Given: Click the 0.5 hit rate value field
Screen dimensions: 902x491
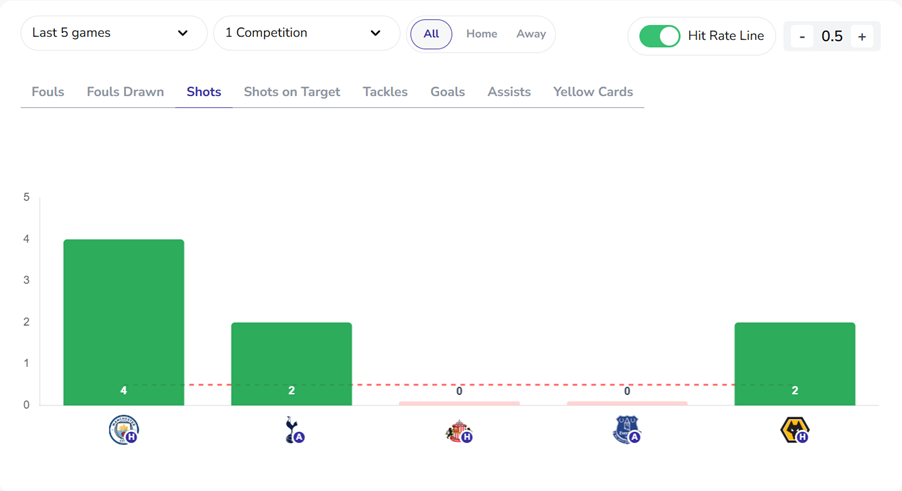Looking at the screenshot, I should 832,37.
